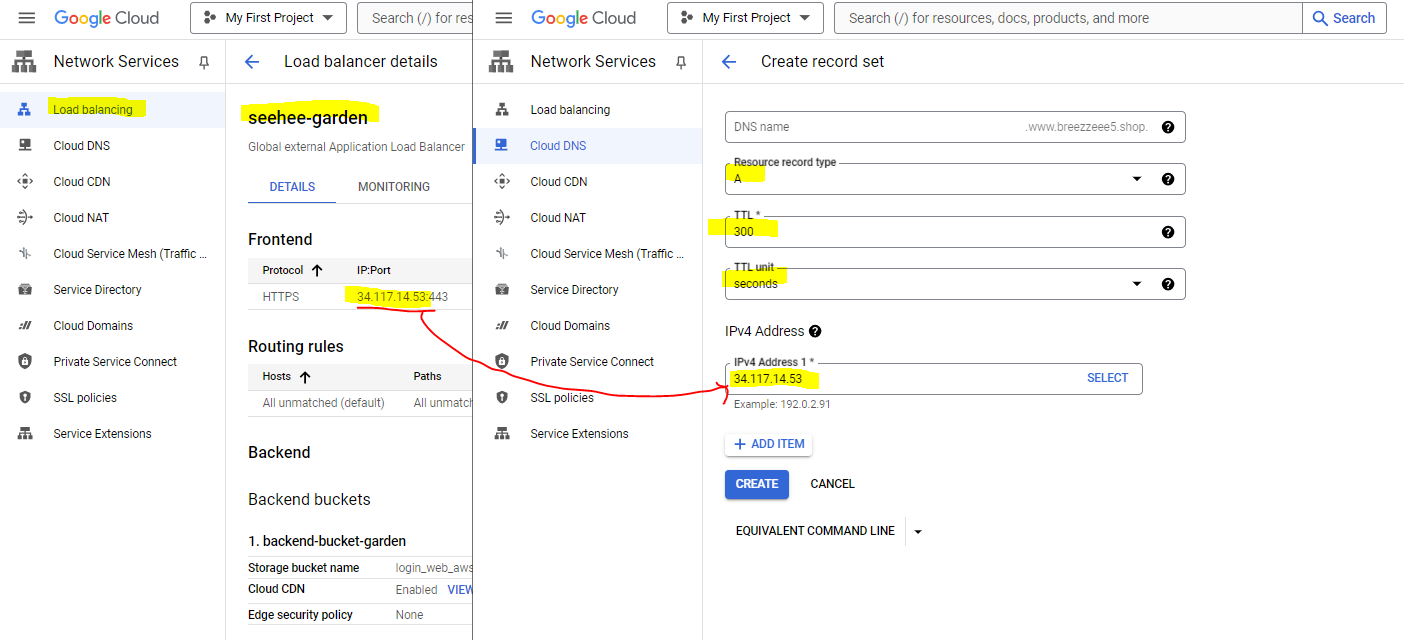This screenshot has height=640, width=1404.
Task: Open DNS name help icon
Action: pyautogui.click(x=1167, y=127)
